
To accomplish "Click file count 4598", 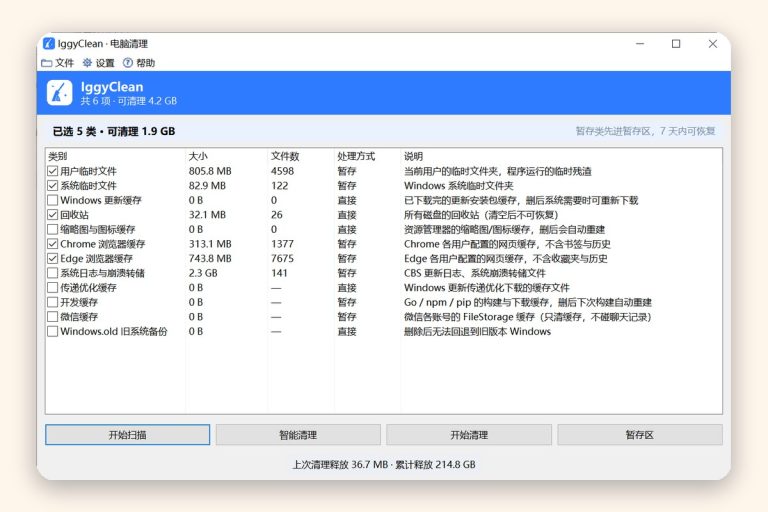I will [x=283, y=171].
